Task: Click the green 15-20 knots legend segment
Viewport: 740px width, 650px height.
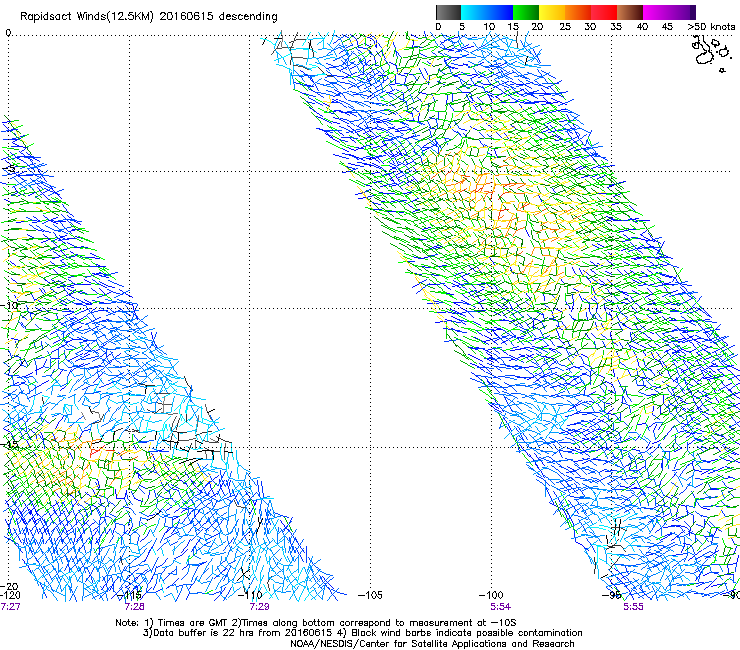Action: (526, 12)
